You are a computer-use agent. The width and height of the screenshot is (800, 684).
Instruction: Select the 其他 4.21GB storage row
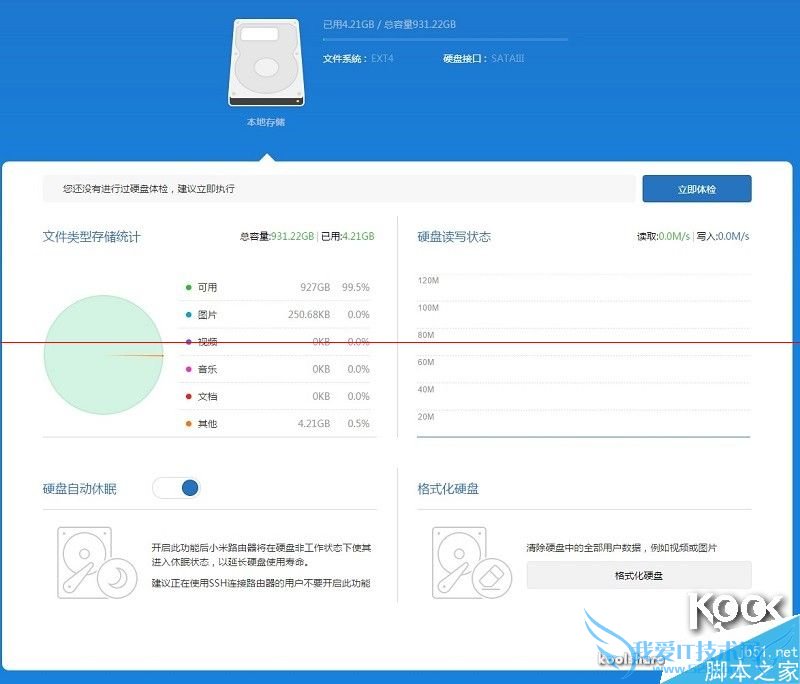tap(277, 424)
